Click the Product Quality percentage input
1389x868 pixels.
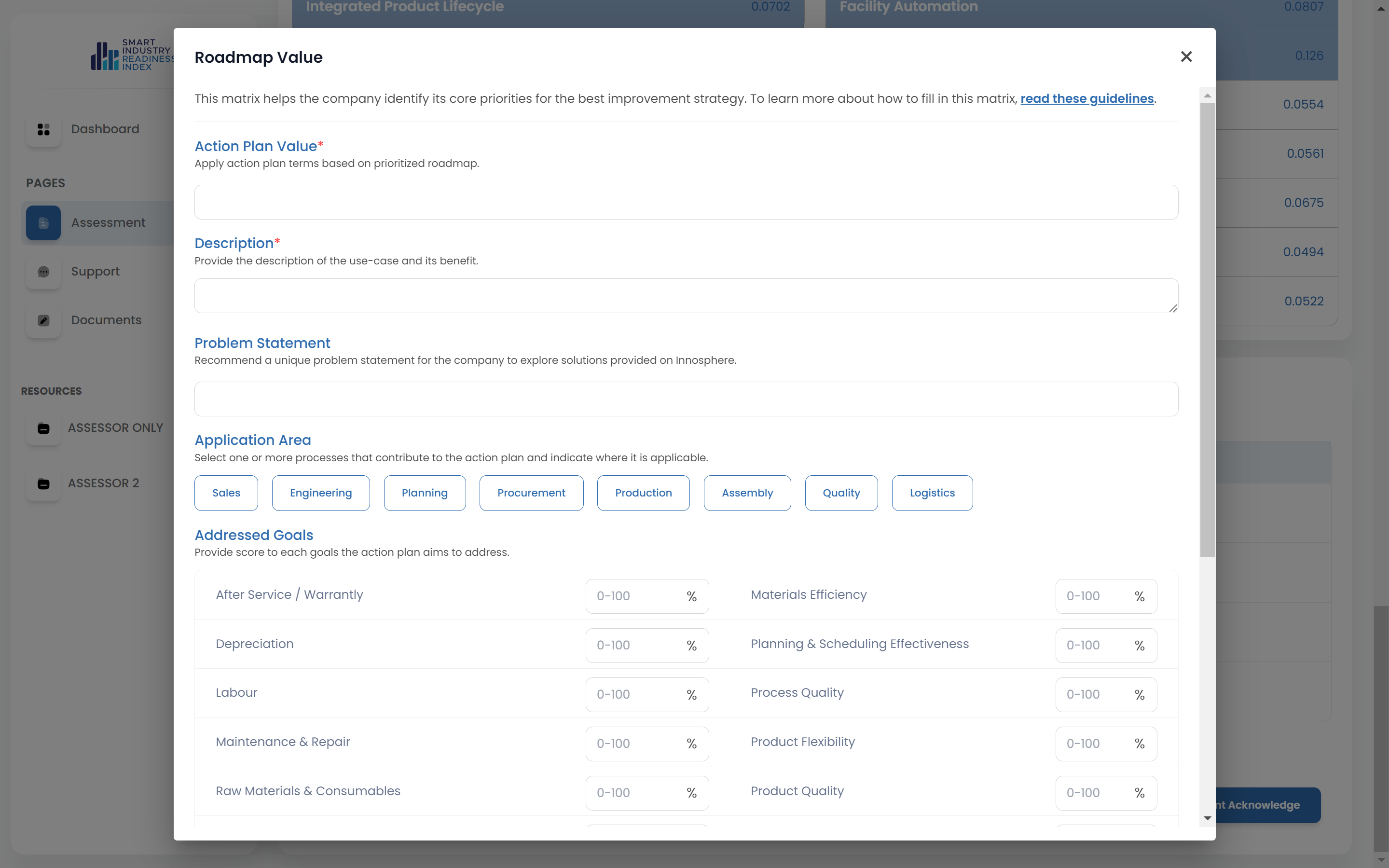click(1093, 793)
